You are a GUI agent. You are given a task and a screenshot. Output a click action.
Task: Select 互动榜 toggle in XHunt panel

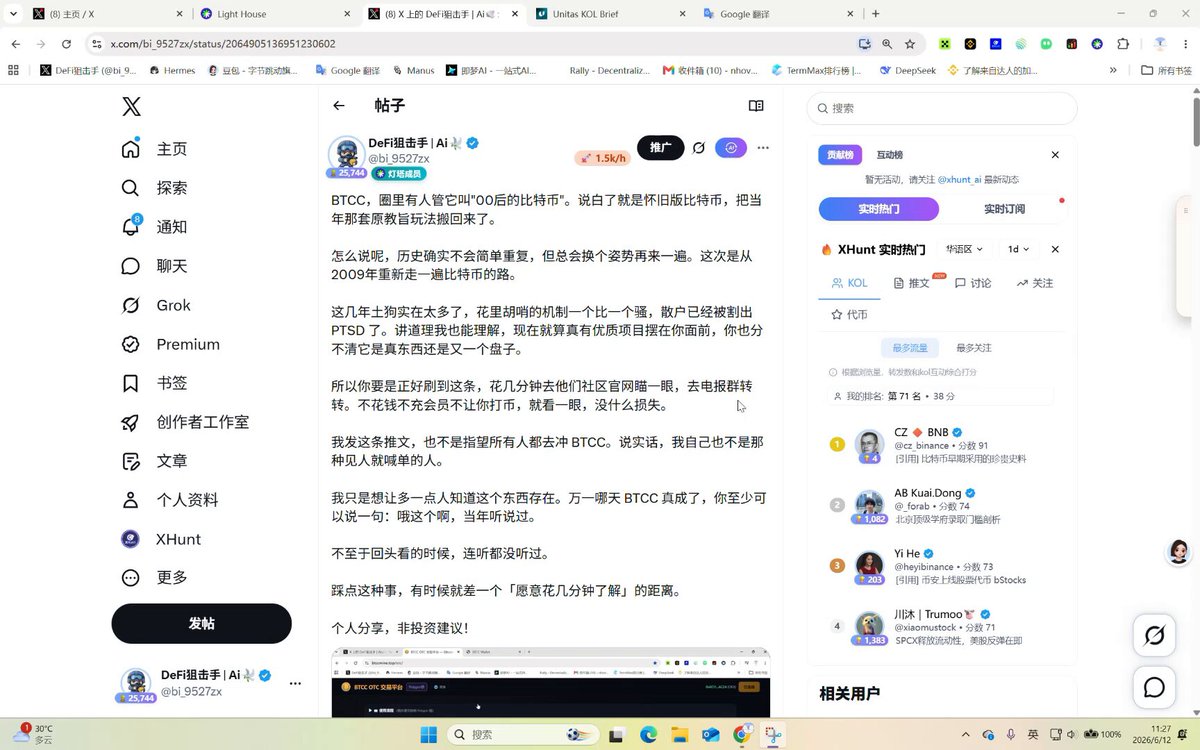(890, 155)
